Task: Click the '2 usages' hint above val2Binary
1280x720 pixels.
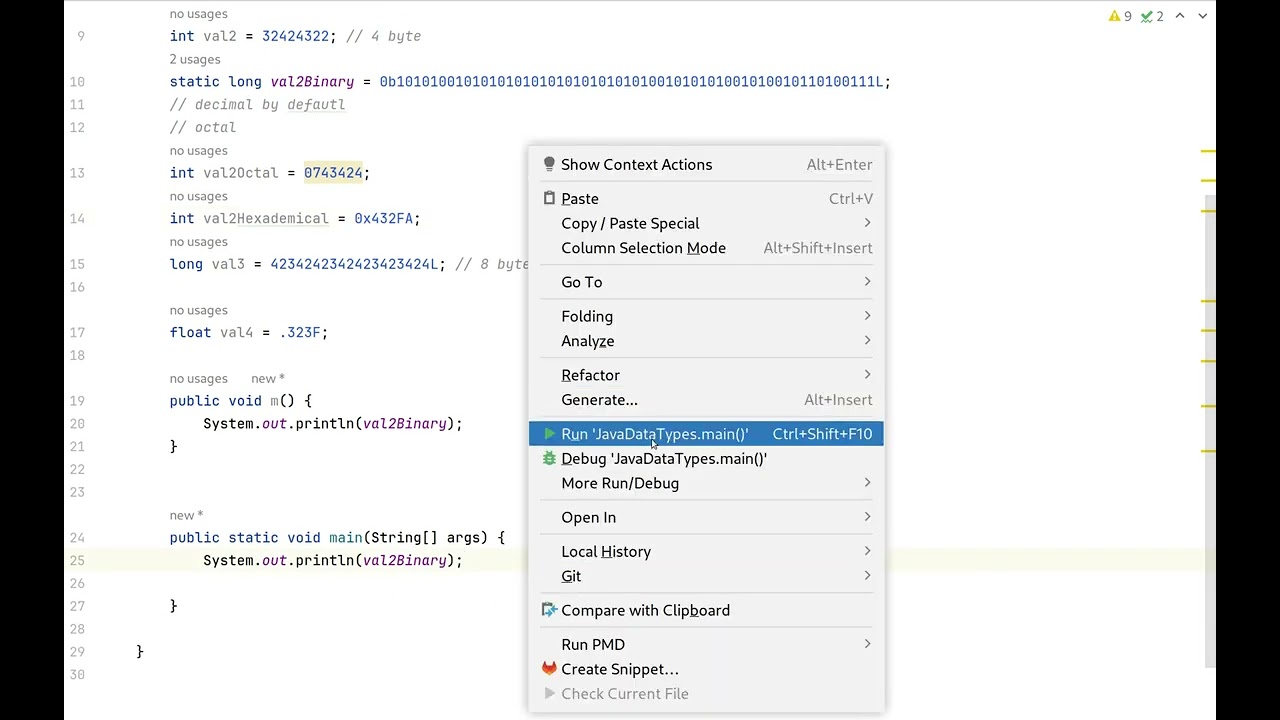Action: (x=195, y=59)
